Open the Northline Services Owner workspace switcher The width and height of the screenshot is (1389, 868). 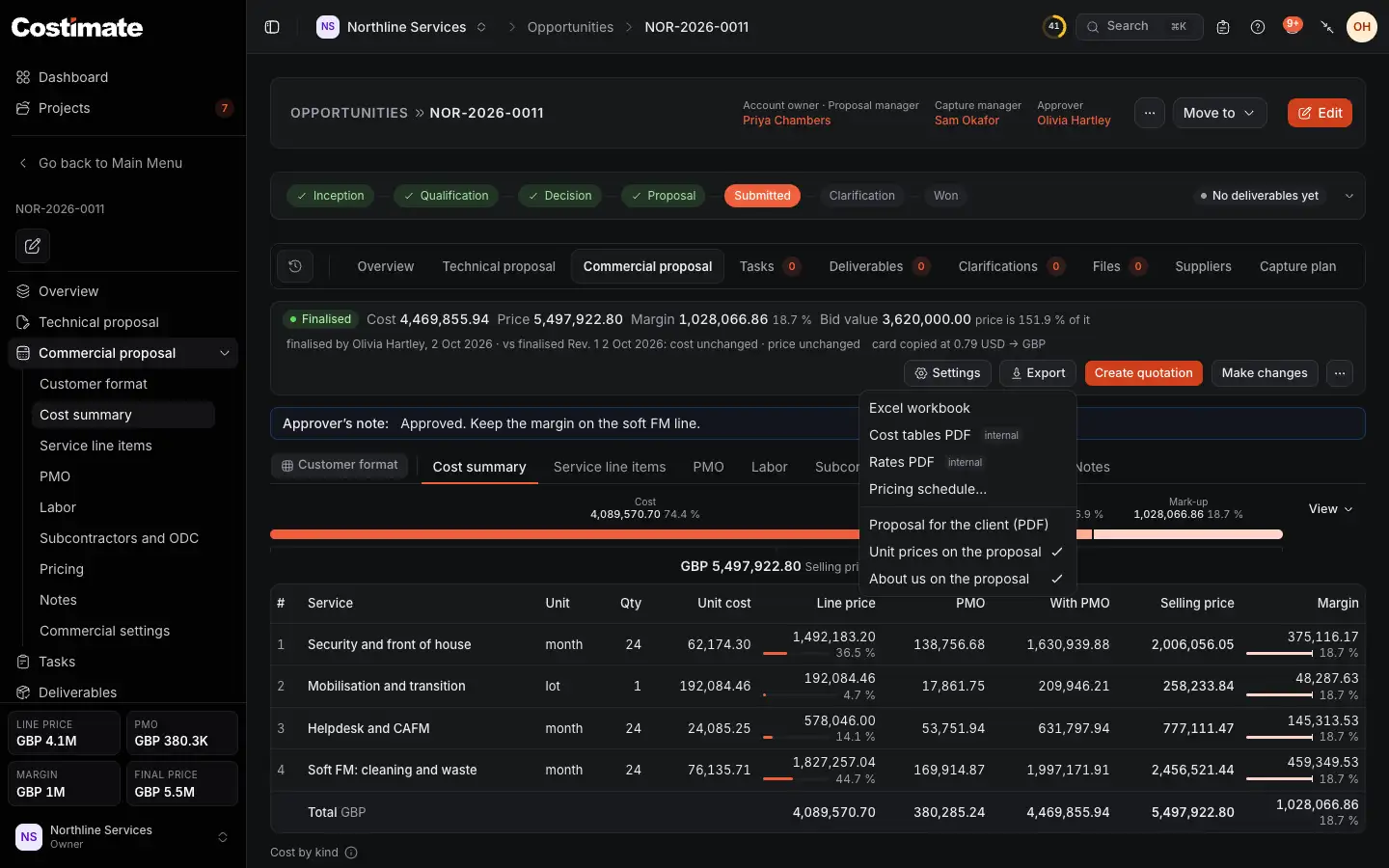tap(123, 837)
